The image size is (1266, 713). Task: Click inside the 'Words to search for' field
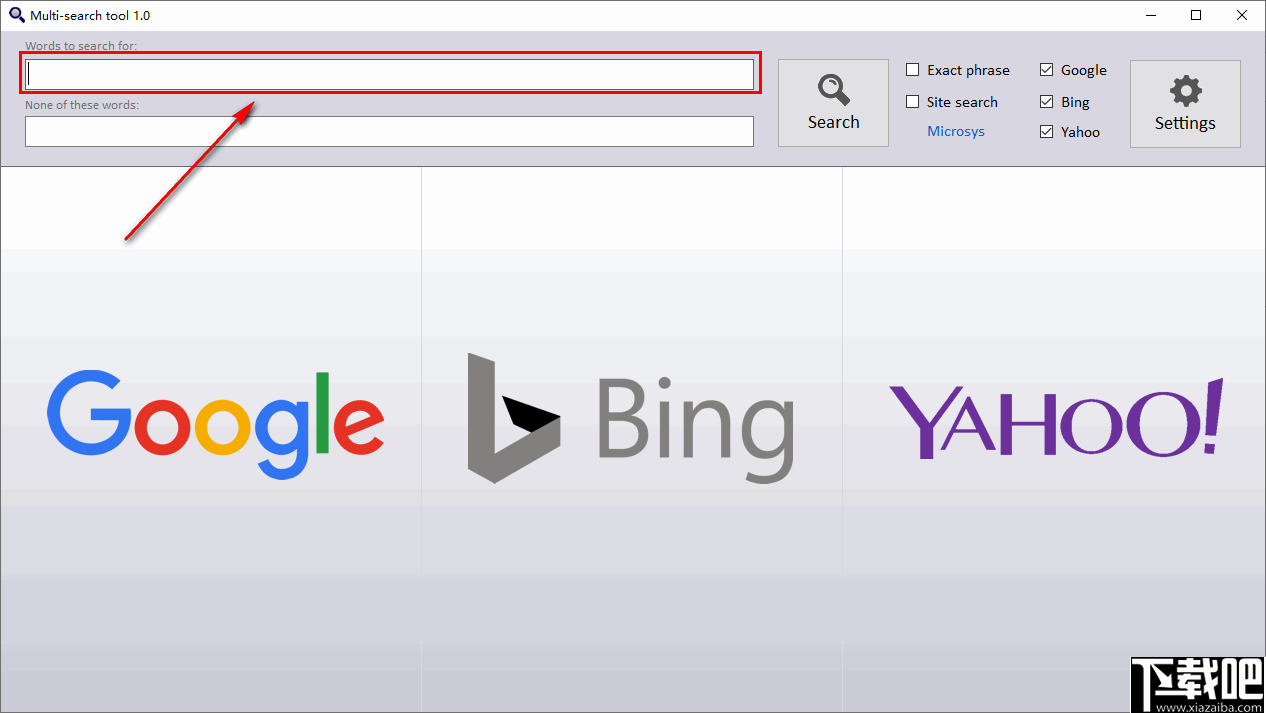pyautogui.click(x=389, y=73)
